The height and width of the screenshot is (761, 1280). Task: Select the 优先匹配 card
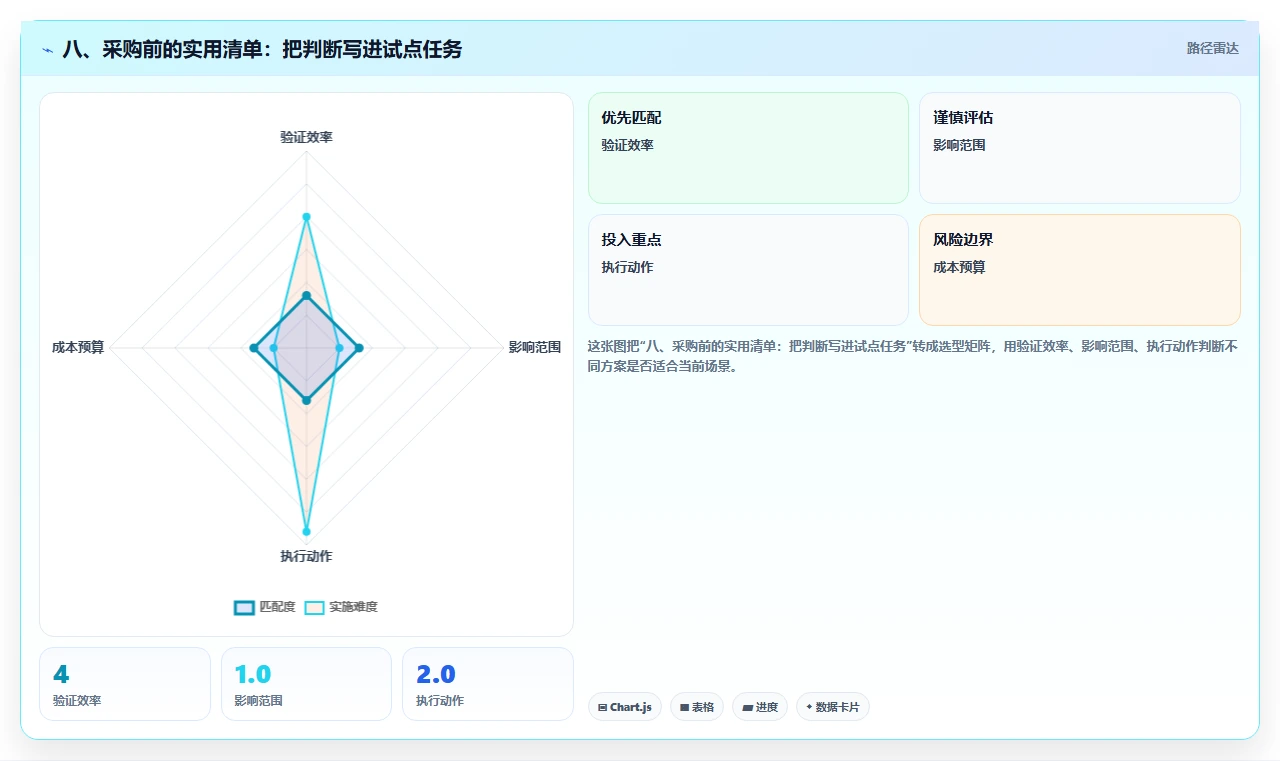coord(748,148)
